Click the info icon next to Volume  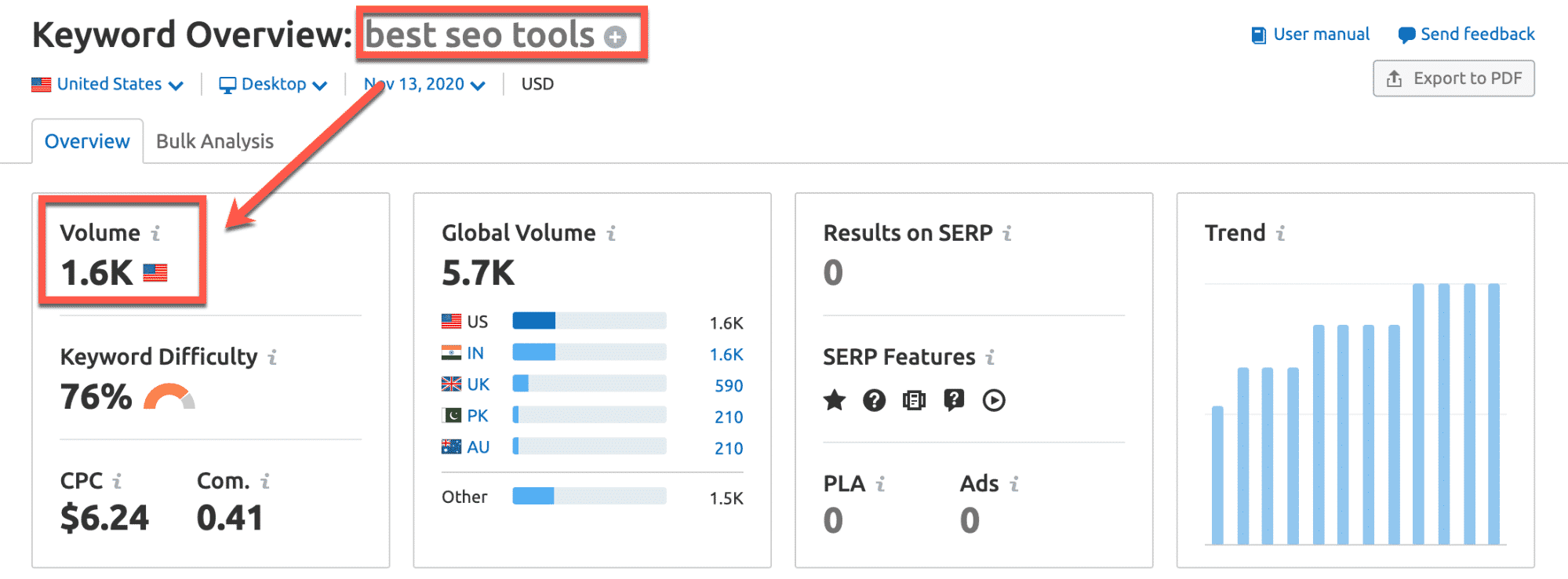[155, 233]
